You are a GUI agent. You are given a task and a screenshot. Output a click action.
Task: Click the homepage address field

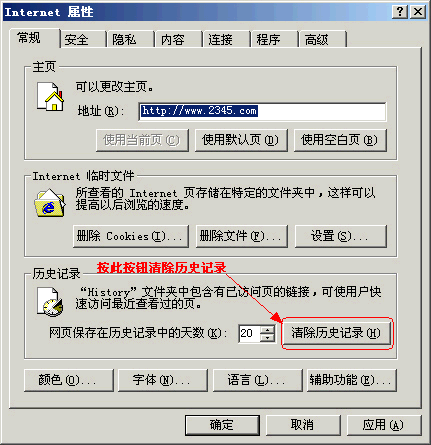point(262,111)
